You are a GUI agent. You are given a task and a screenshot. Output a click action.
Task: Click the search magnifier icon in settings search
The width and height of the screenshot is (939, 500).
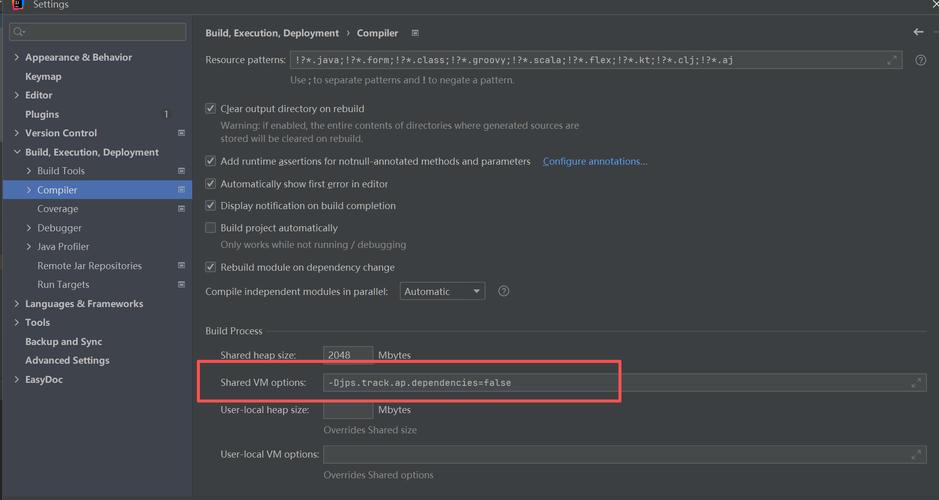click(x=19, y=32)
